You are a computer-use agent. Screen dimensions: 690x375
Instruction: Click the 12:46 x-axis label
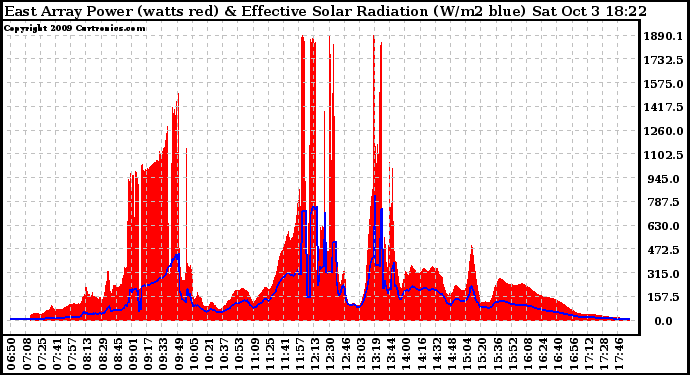[x=346, y=353]
